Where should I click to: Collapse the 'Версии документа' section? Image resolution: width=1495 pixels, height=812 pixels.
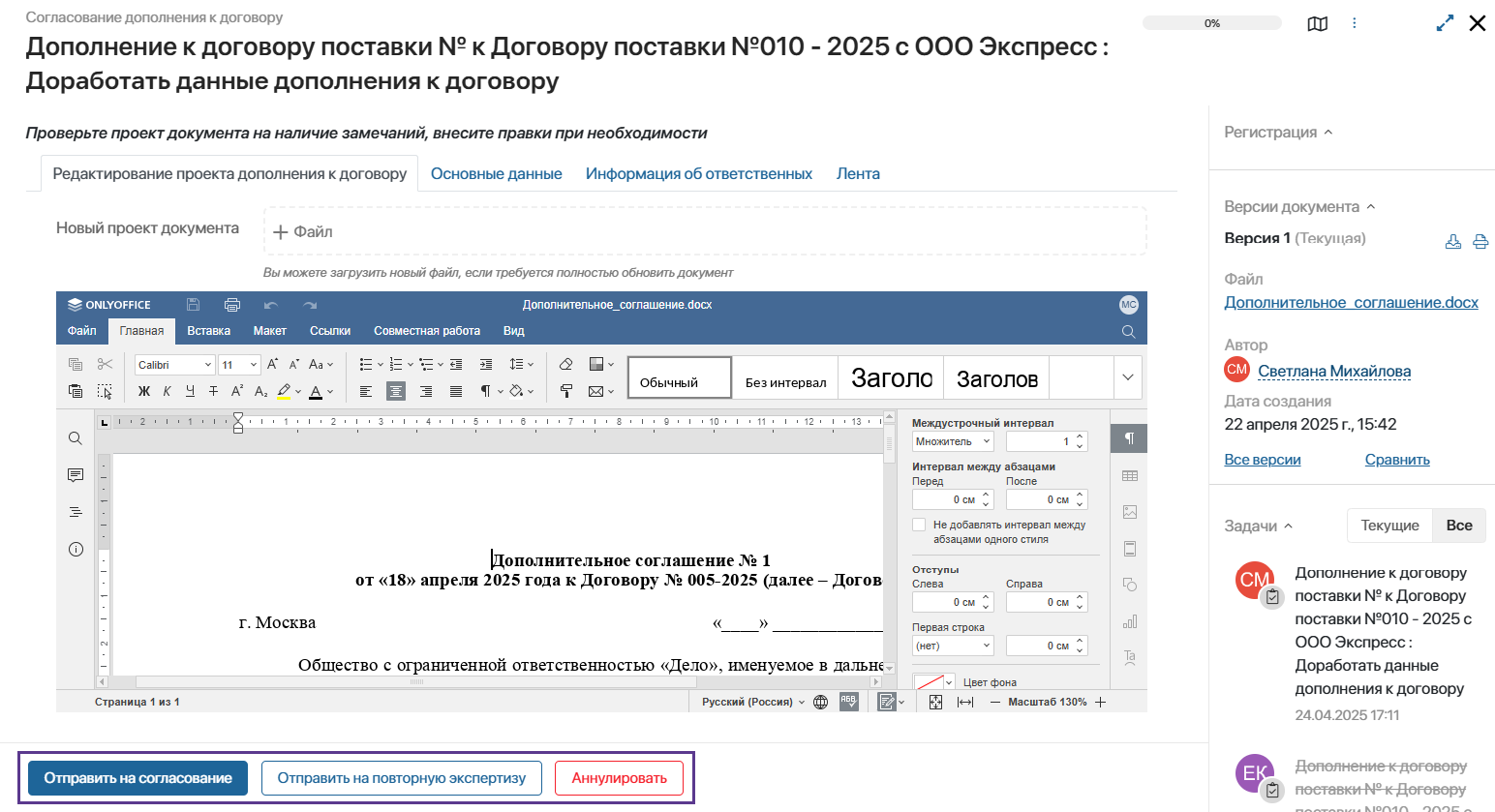point(1370,207)
